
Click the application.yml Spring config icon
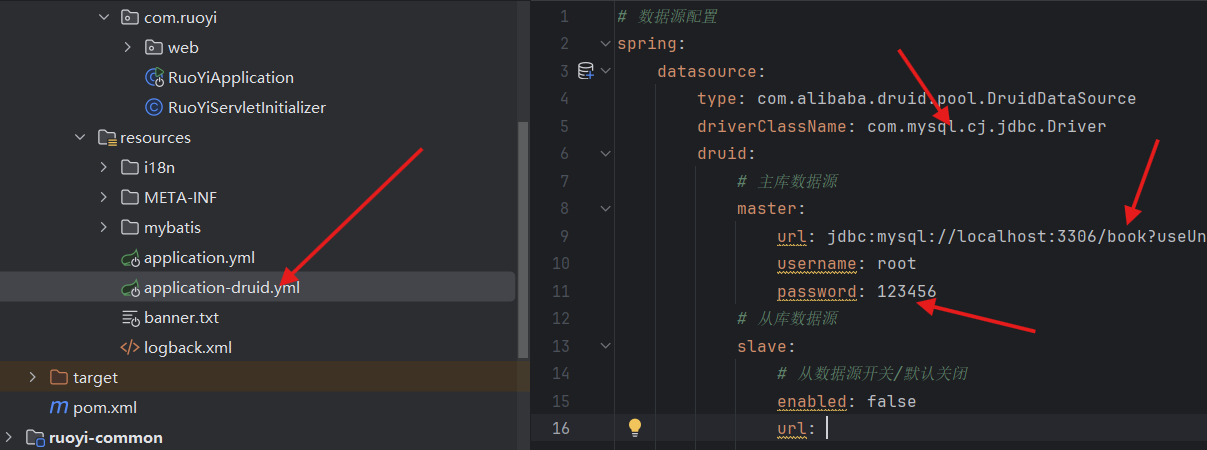[x=129, y=258]
